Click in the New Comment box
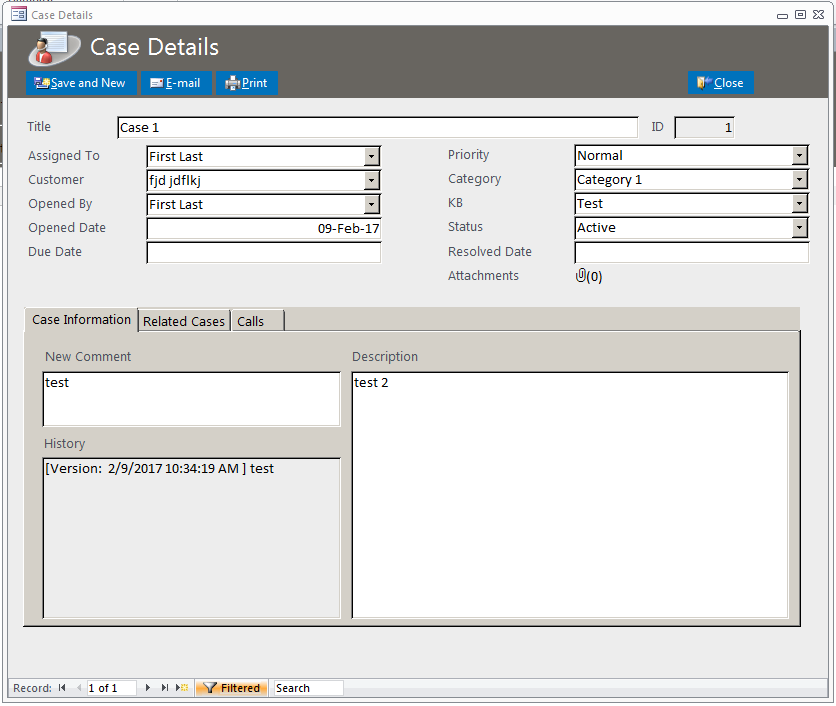Image resolution: width=836 pixels, height=706 pixels. pyautogui.click(x=191, y=399)
